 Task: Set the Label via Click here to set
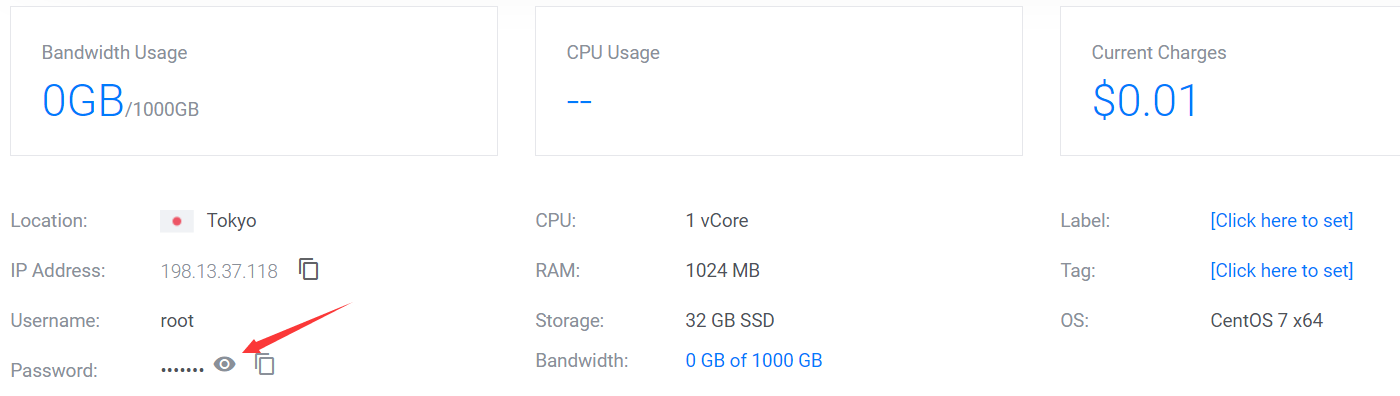[1282, 220]
